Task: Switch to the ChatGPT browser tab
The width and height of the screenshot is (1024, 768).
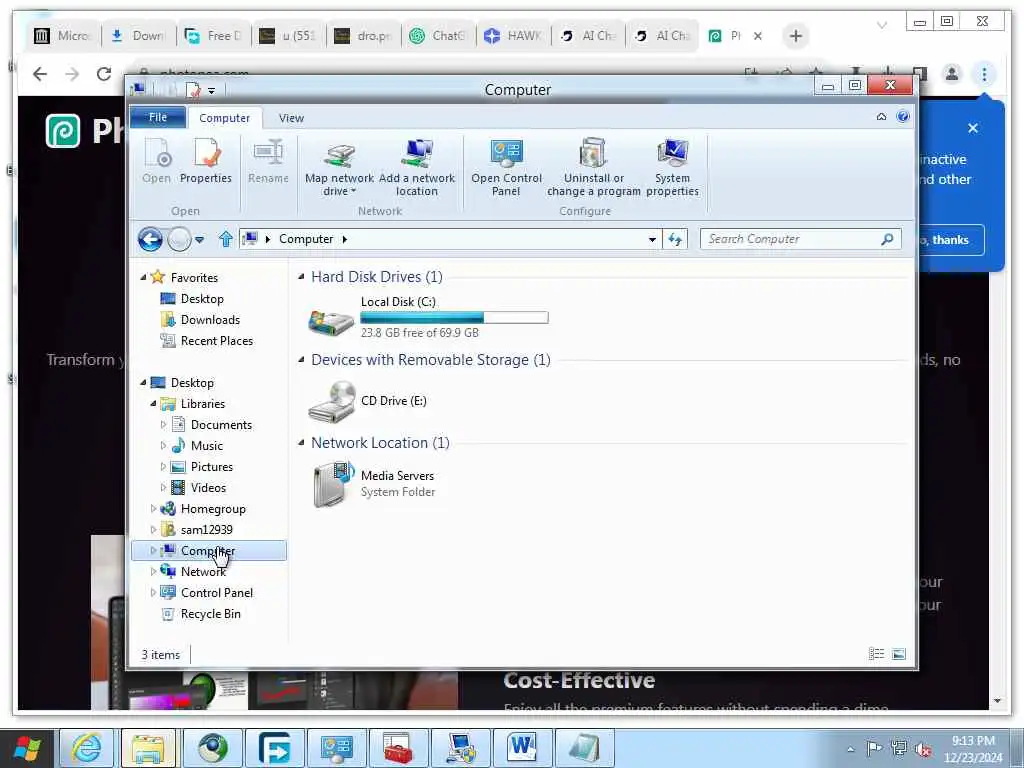Action: [438, 36]
